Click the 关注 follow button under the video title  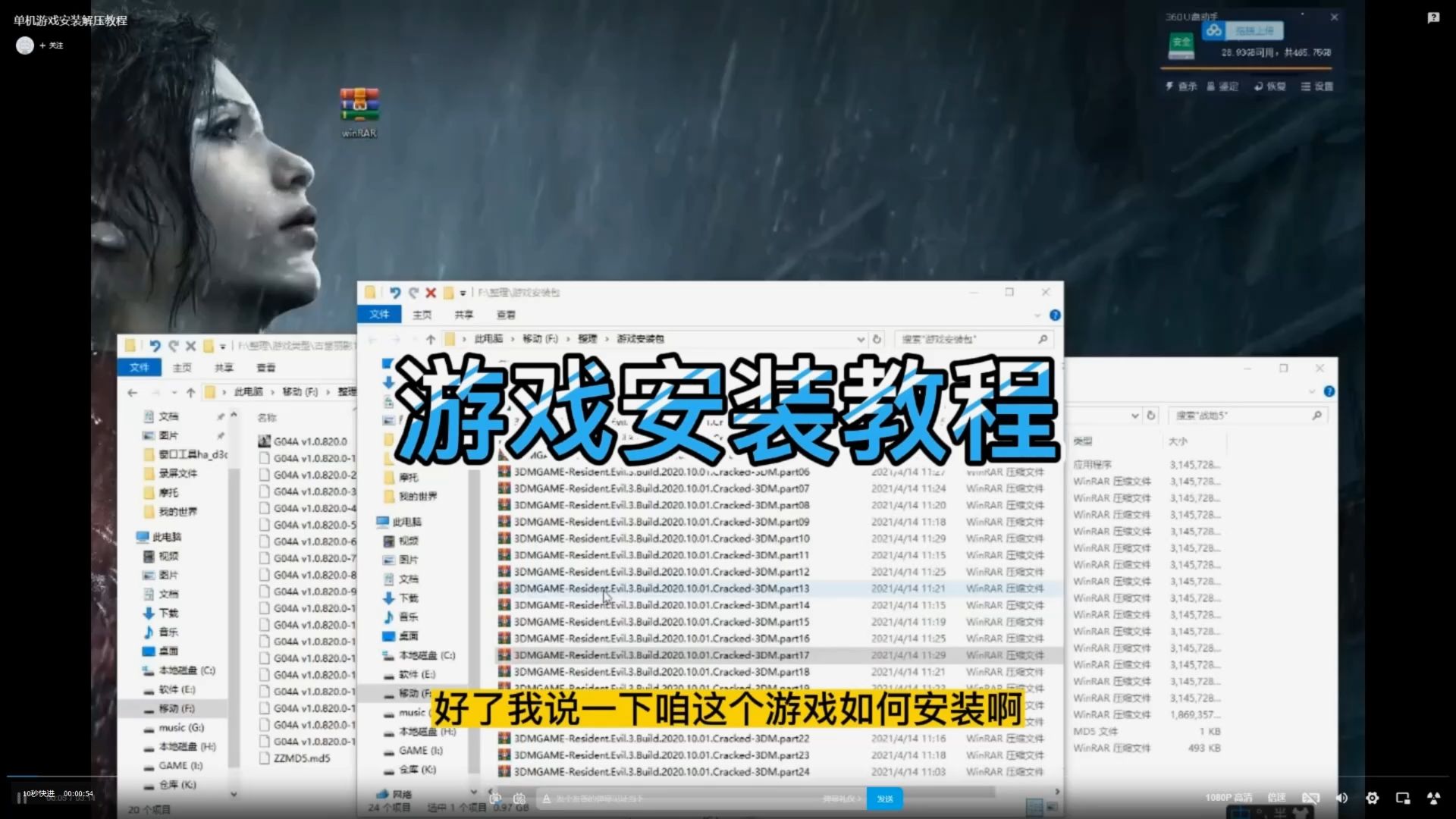click(52, 45)
